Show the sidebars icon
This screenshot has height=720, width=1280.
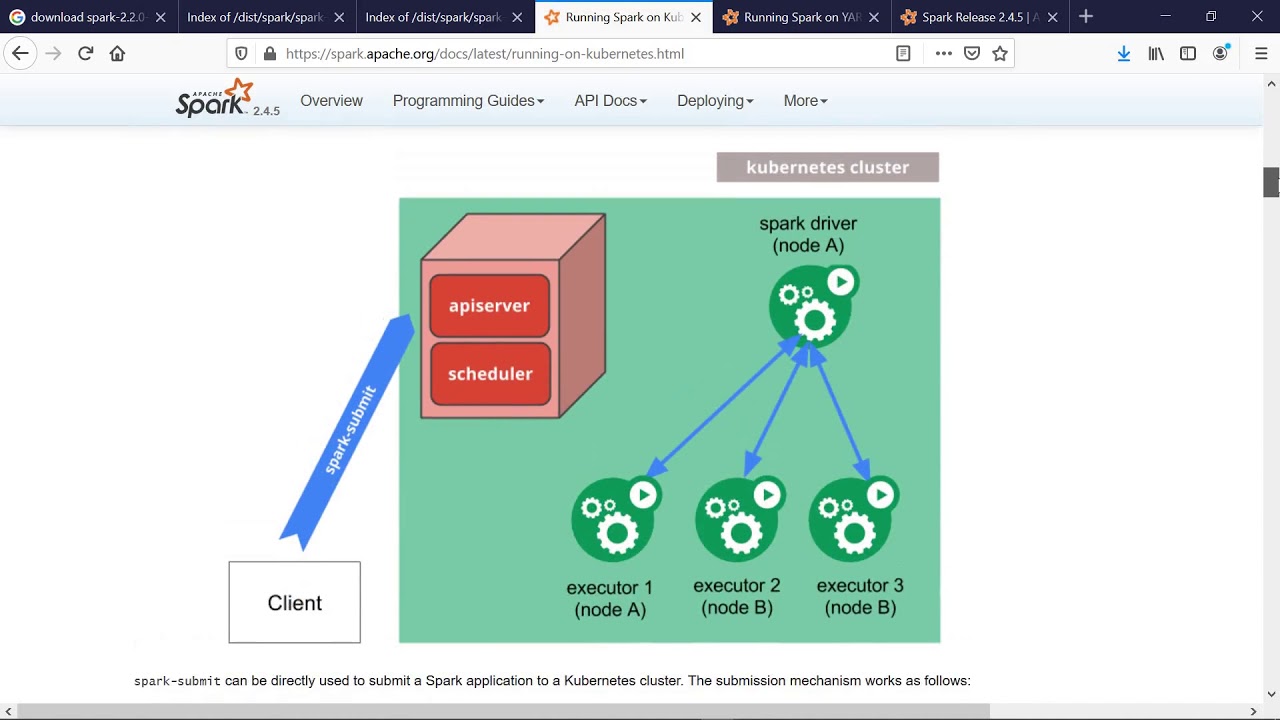[x=1188, y=54]
